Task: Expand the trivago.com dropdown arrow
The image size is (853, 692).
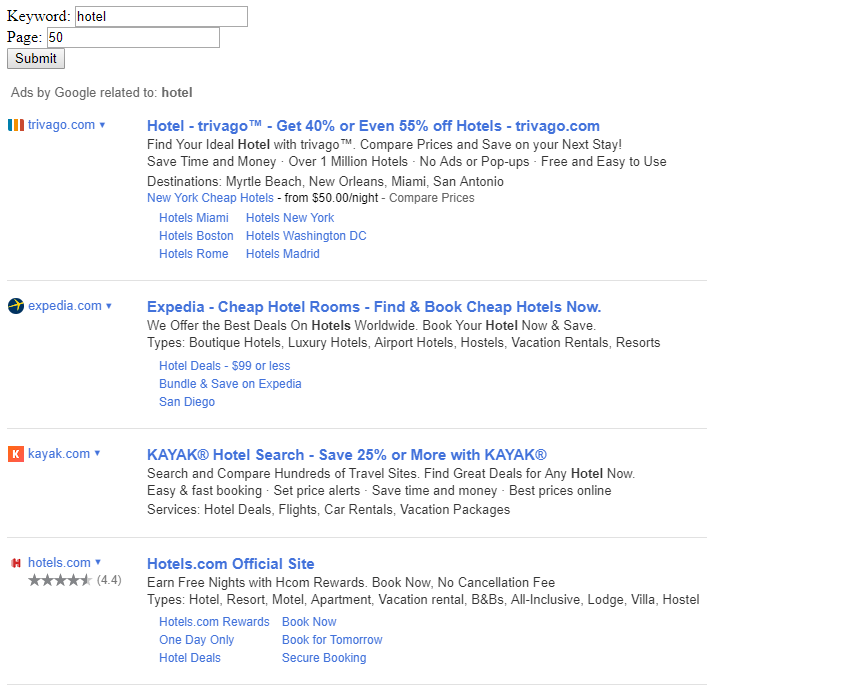Action: tap(102, 125)
